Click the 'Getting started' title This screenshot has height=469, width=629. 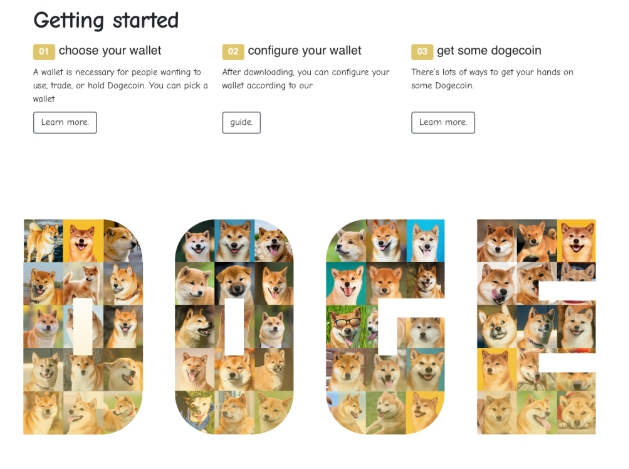tap(106, 20)
